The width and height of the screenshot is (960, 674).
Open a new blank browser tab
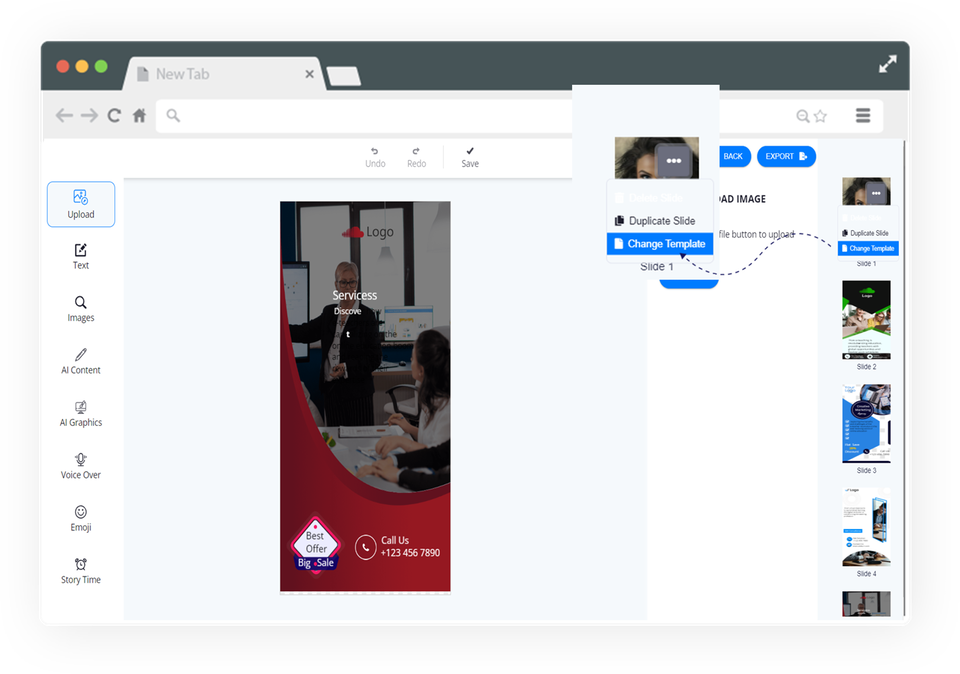click(x=343, y=77)
